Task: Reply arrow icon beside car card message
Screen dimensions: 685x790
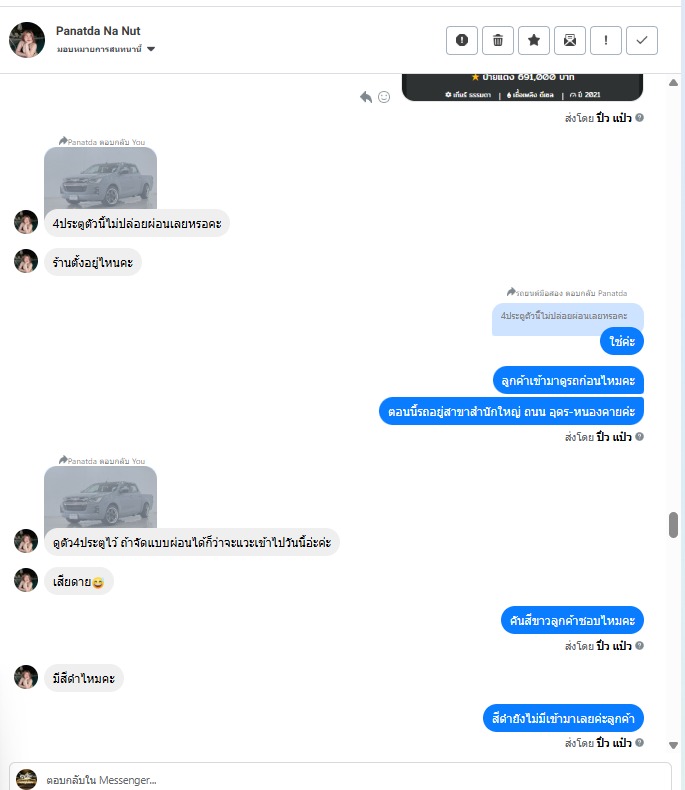Action: pyautogui.click(x=366, y=97)
